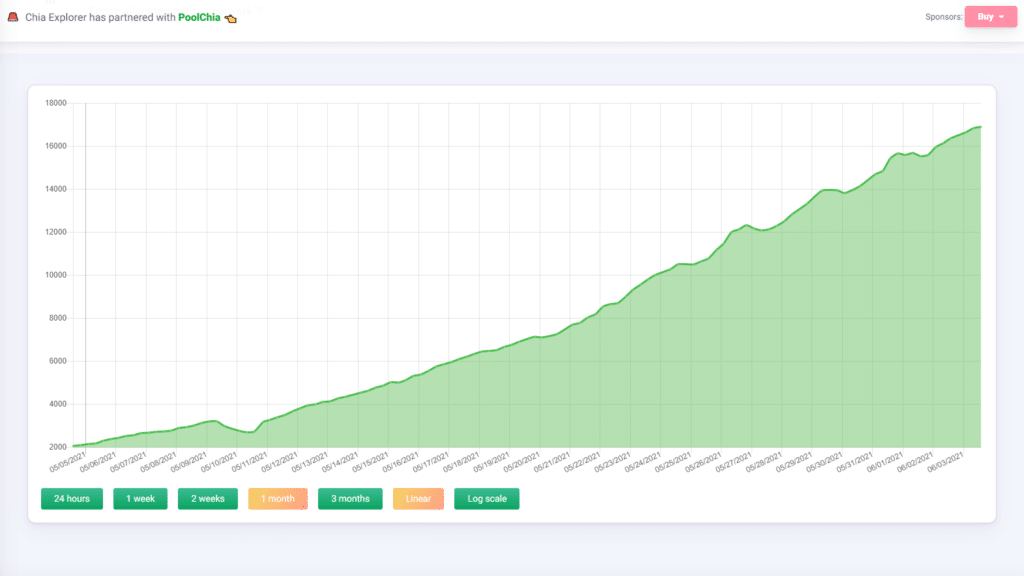Screen dimensions: 1024x576
Task: Click the 2000 y-axis label
Action: (x=57, y=447)
